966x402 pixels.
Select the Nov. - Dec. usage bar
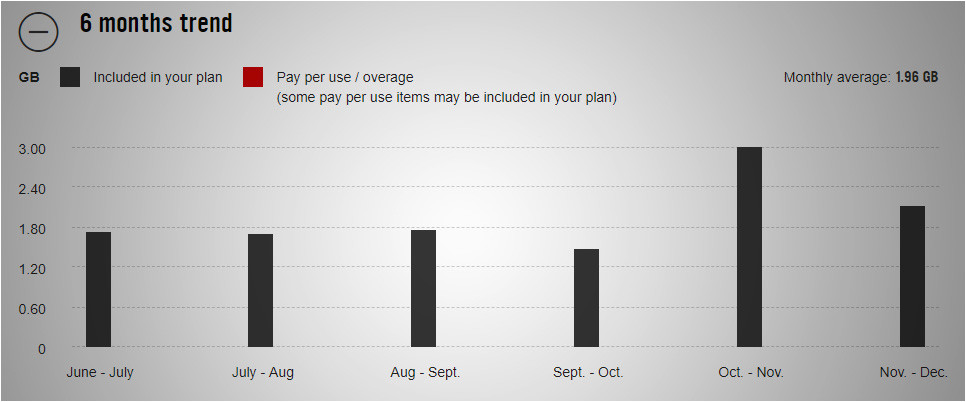coord(912,276)
